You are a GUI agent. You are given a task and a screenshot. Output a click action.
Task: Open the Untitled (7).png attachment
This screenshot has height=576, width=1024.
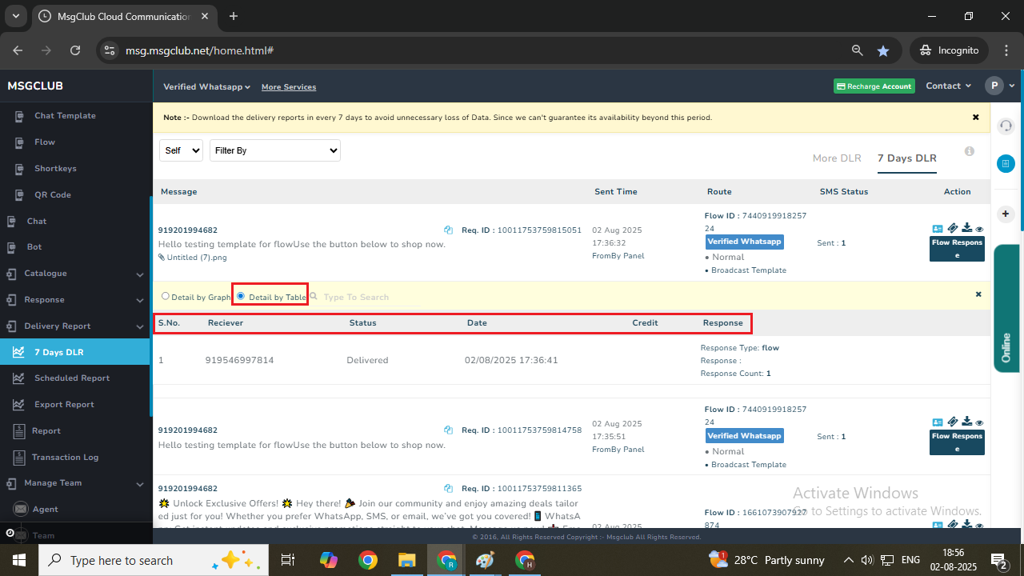click(x=197, y=257)
